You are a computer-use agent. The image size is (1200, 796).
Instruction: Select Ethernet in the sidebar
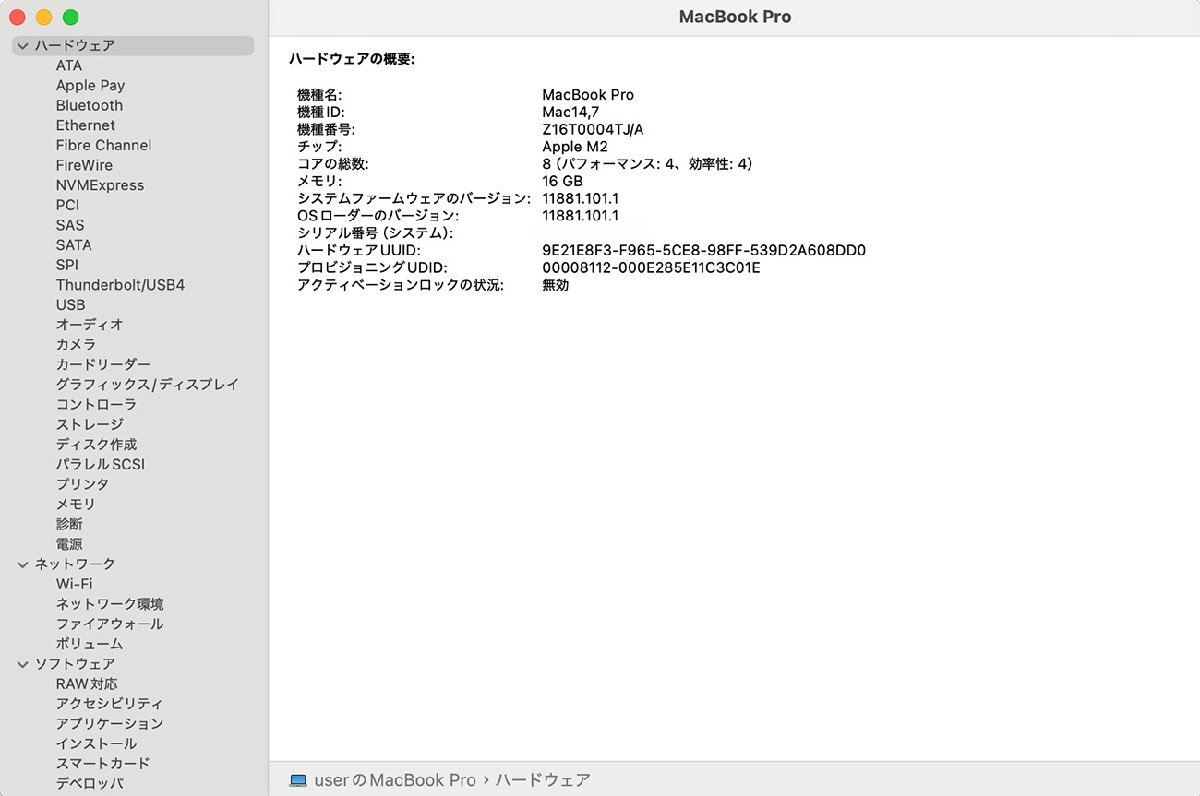(x=85, y=126)
